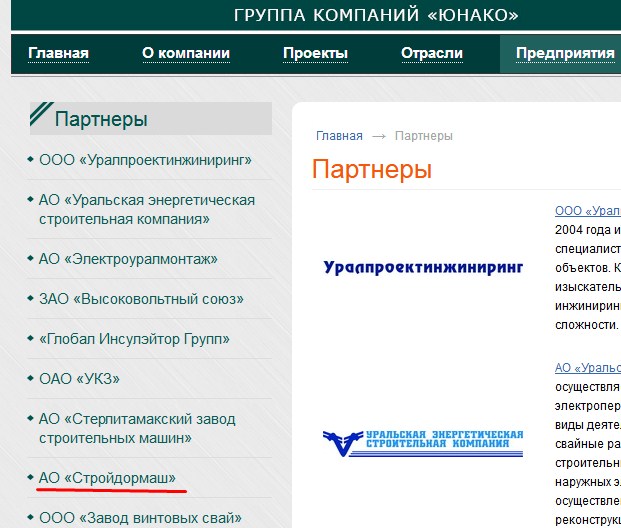This screenshot has width=621, height=528.
Task: Open sidebar link АО «Уральская энергетическая строительная компания»
Action: [147, 210]
